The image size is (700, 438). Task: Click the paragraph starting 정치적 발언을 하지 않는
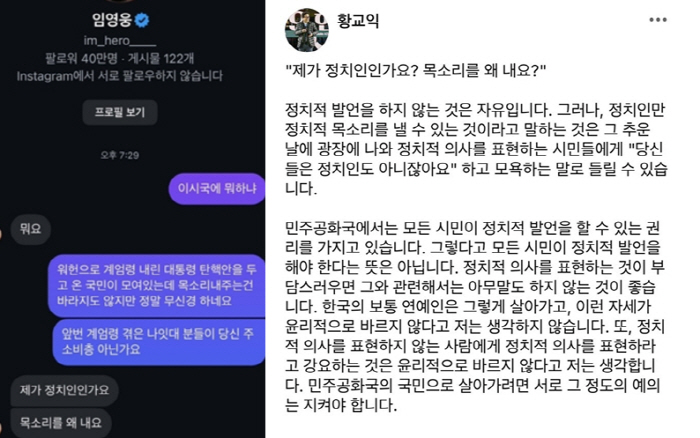(x=476, y=149)
